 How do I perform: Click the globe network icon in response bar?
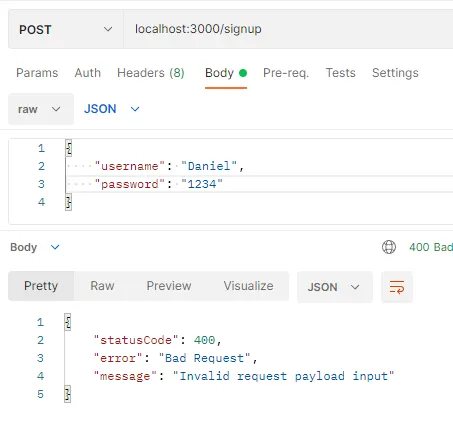pyautogui.click(x=389, y=247)
